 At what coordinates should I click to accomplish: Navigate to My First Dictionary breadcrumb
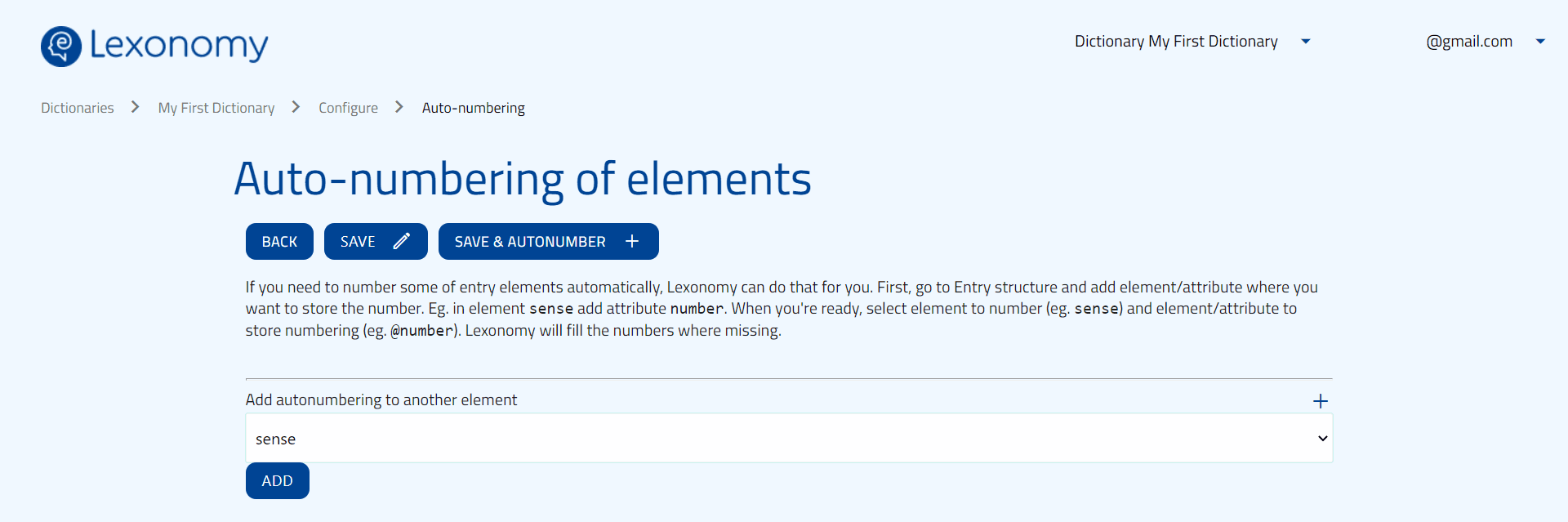216,108
